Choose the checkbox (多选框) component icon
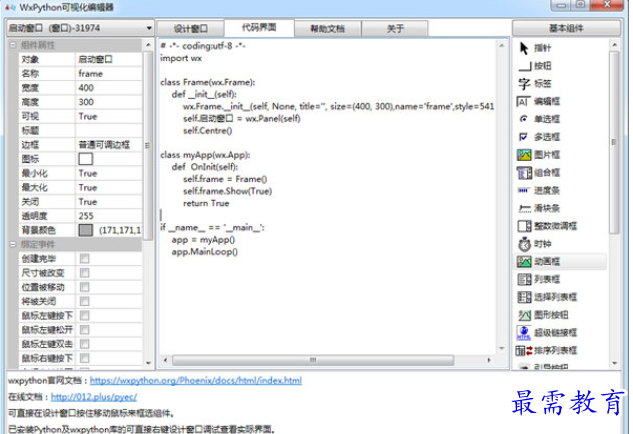 coord(523,137)
